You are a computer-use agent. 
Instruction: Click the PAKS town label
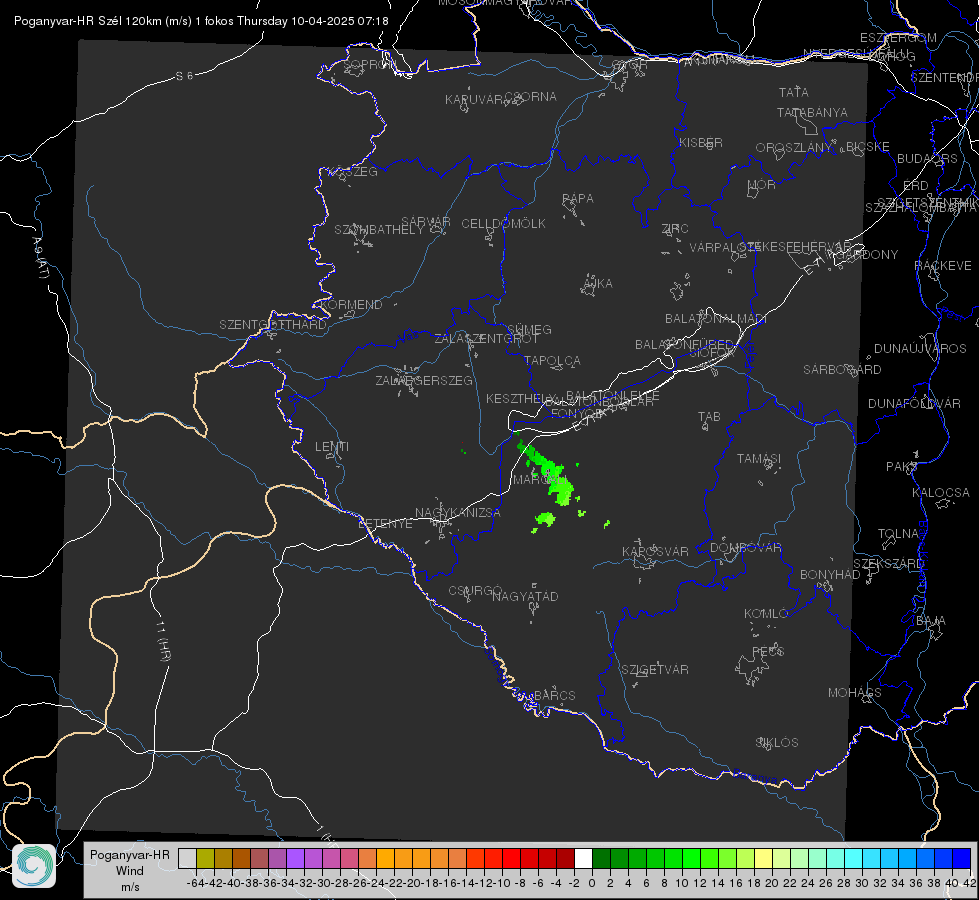point(902,467)
